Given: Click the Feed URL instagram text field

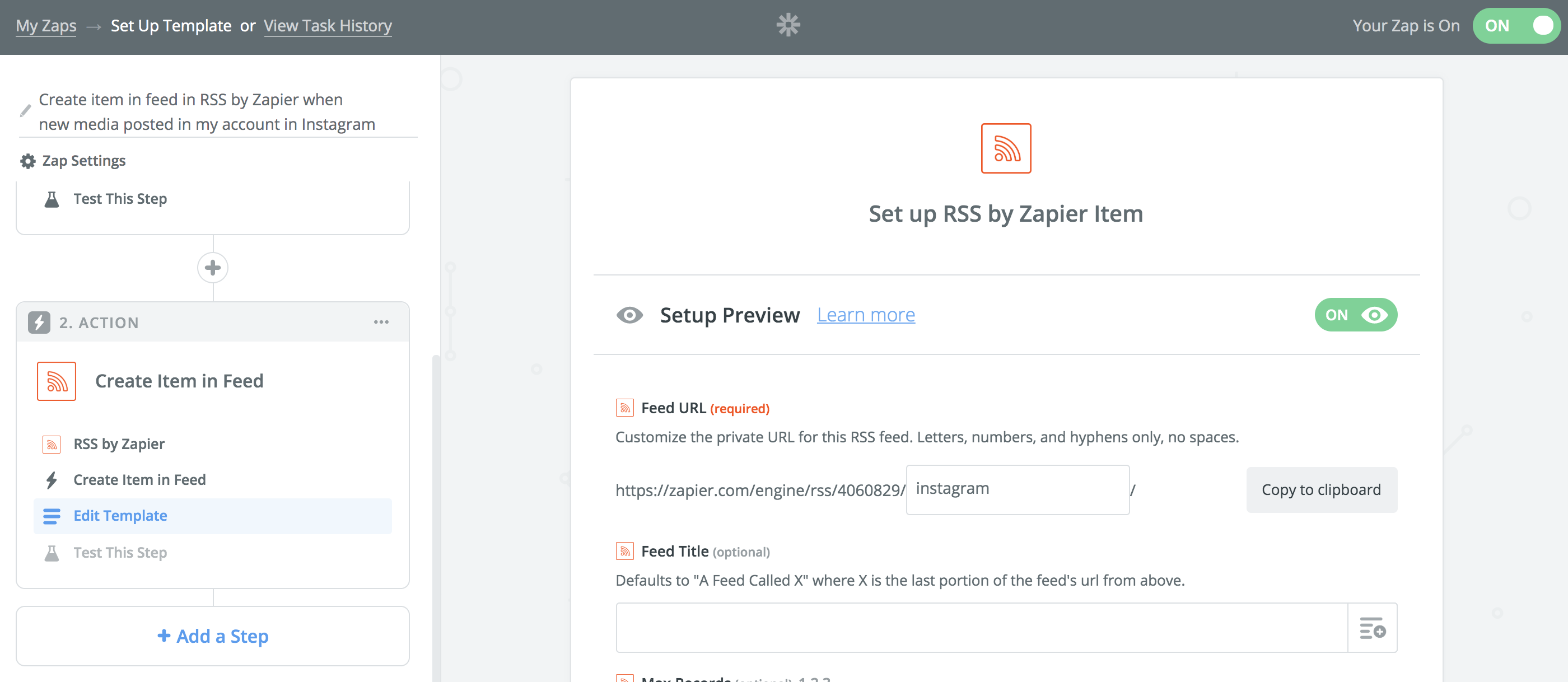Looking at the screenshot, I should (x=1017, y=490).
